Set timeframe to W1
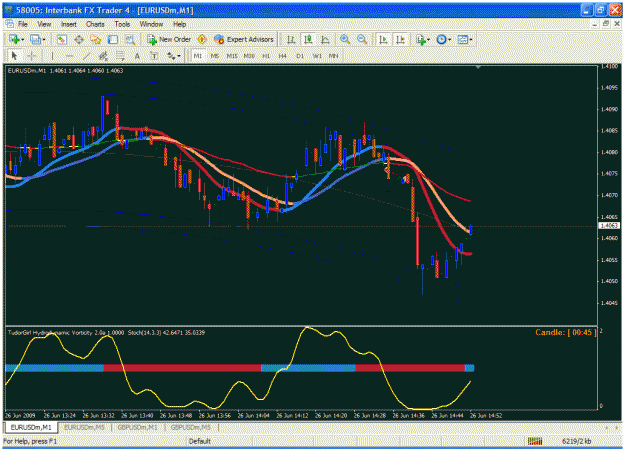The image size is (625, 449). point(317,56)
